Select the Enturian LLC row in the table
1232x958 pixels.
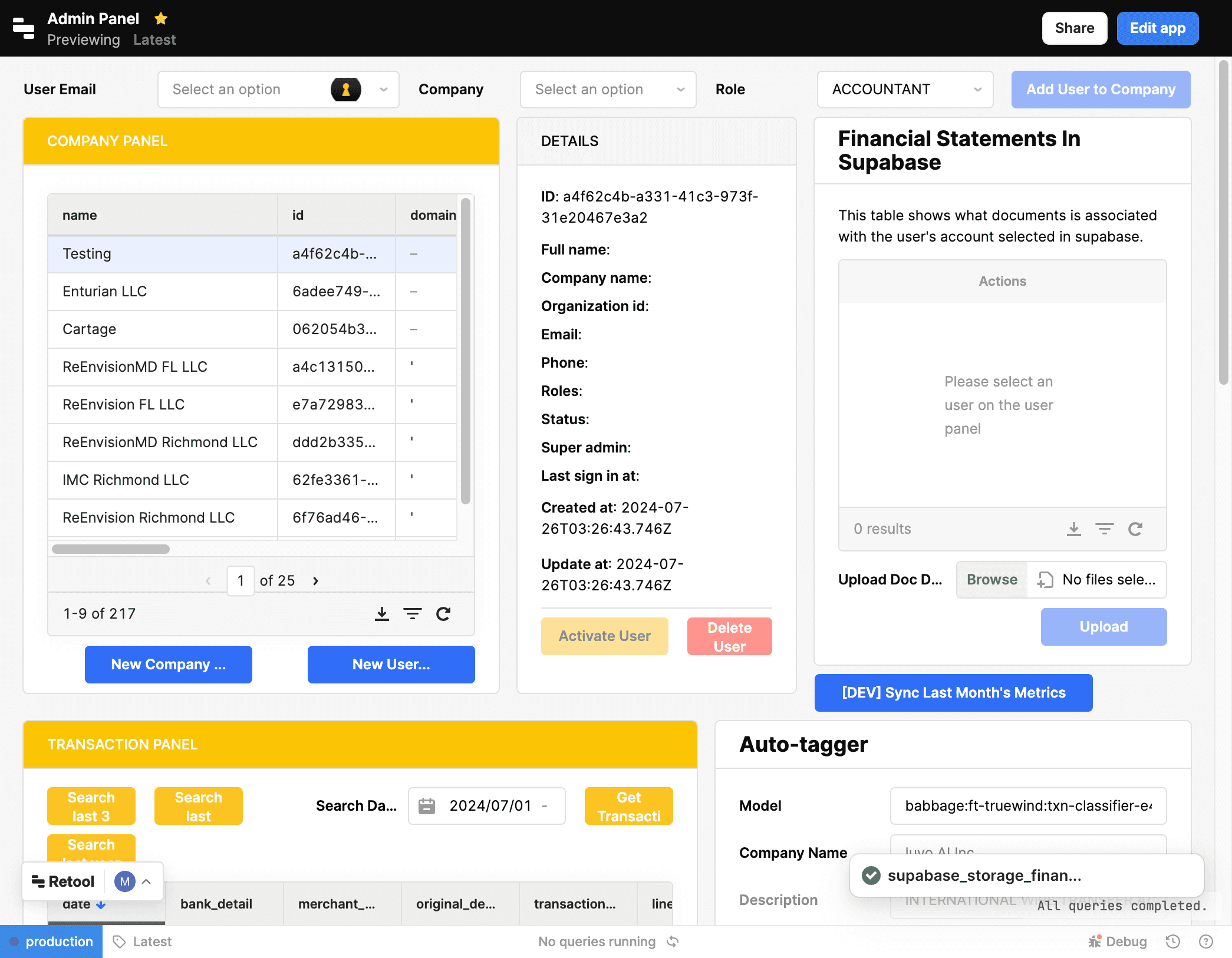pyautogui.click(x=162, y=291)
